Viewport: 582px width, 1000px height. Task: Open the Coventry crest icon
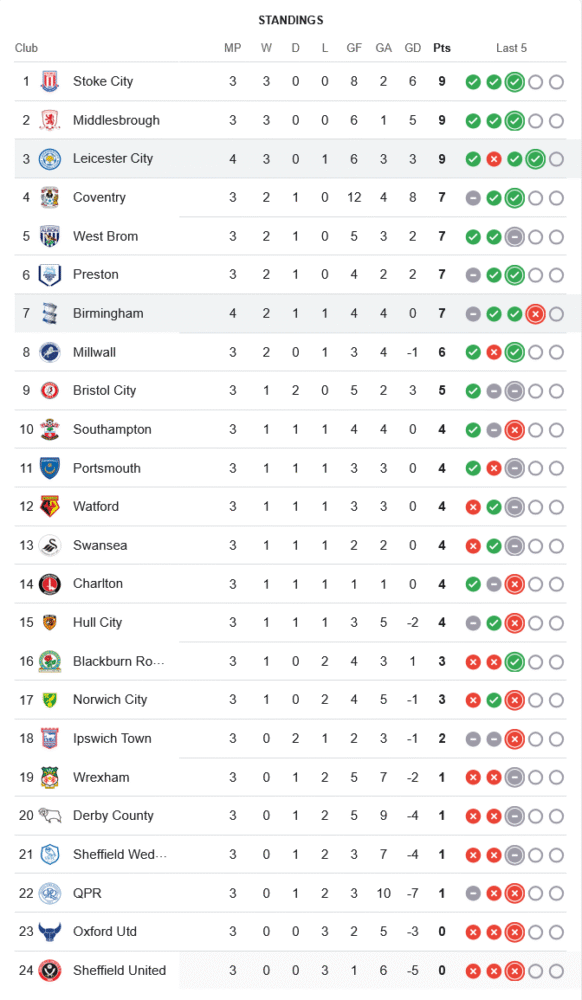coord(50,198)
